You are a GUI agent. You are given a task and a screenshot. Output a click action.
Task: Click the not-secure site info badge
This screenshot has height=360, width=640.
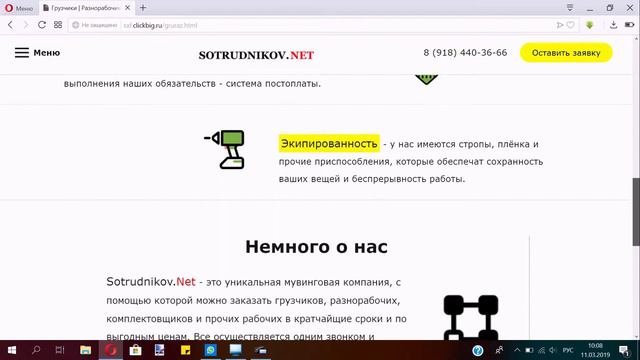(x=95, y=25)
